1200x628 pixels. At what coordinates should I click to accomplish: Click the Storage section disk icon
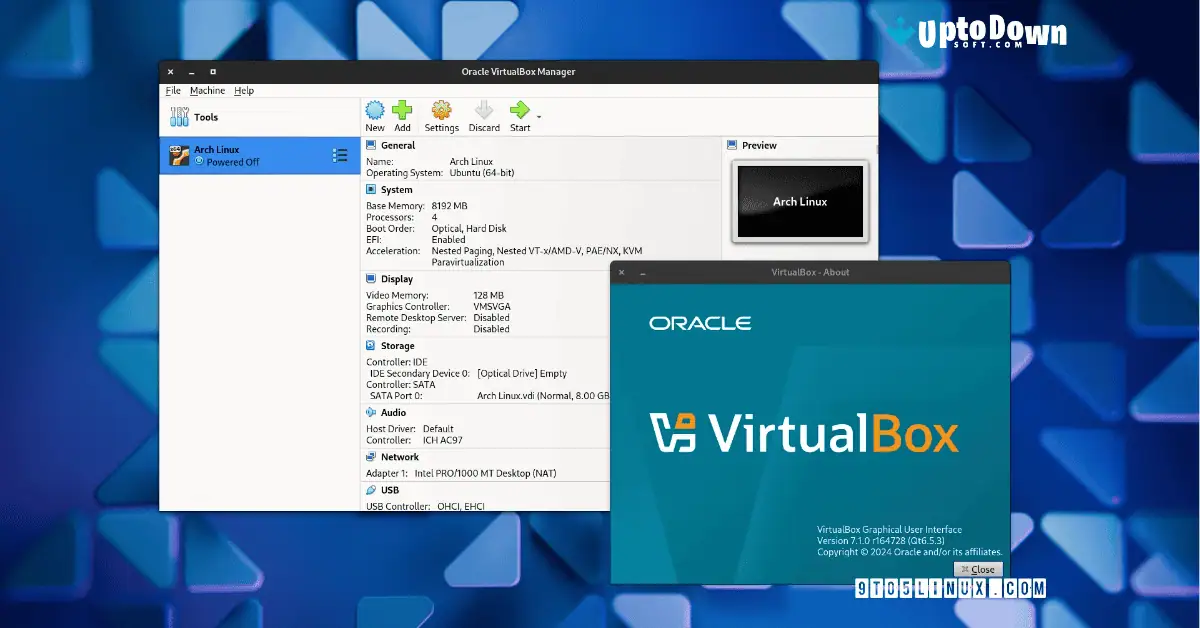372,345
